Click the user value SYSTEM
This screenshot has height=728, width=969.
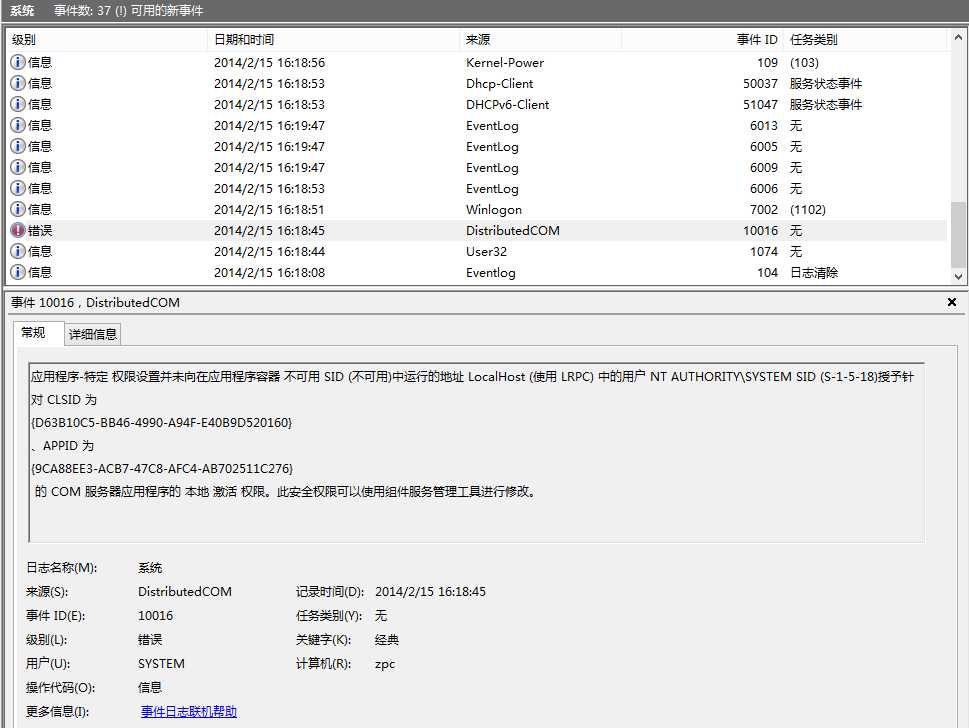coord(161,664)
